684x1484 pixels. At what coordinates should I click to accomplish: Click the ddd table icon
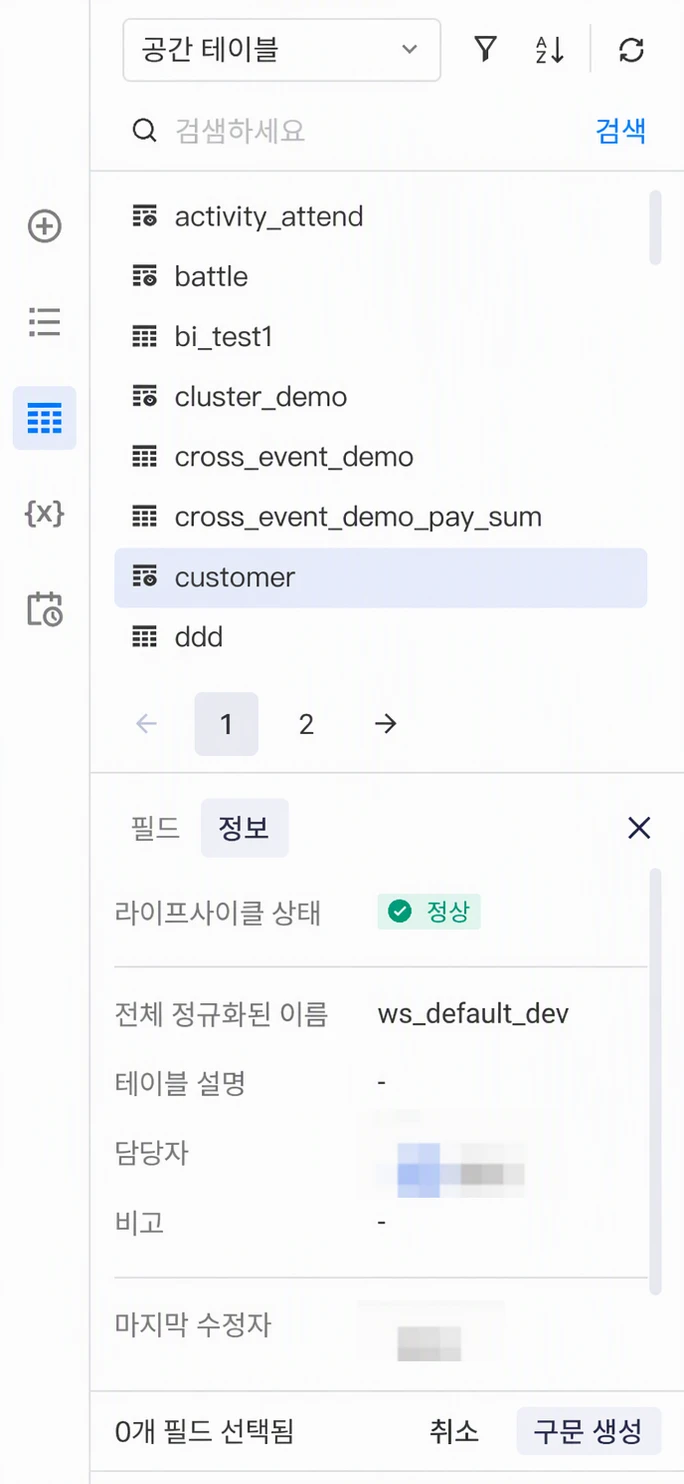(x=145, y=637)
